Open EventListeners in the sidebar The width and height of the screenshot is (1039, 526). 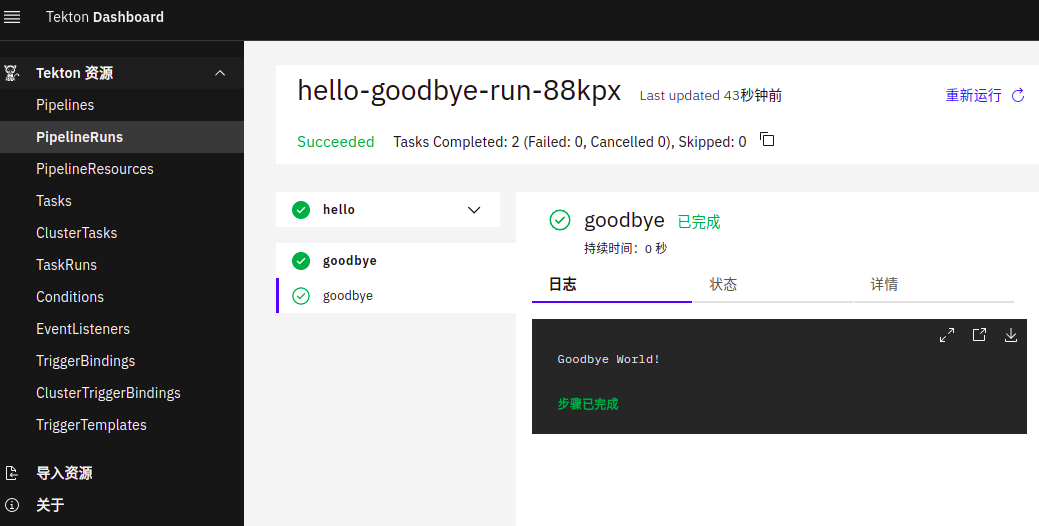(122, 329)
